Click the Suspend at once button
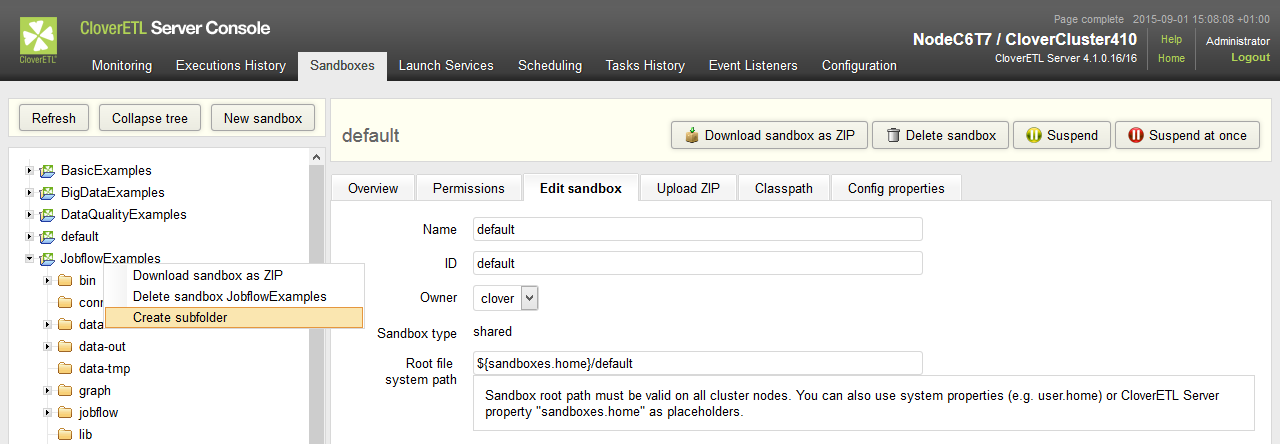The image size is (1280, 444). pos(1187,135)
